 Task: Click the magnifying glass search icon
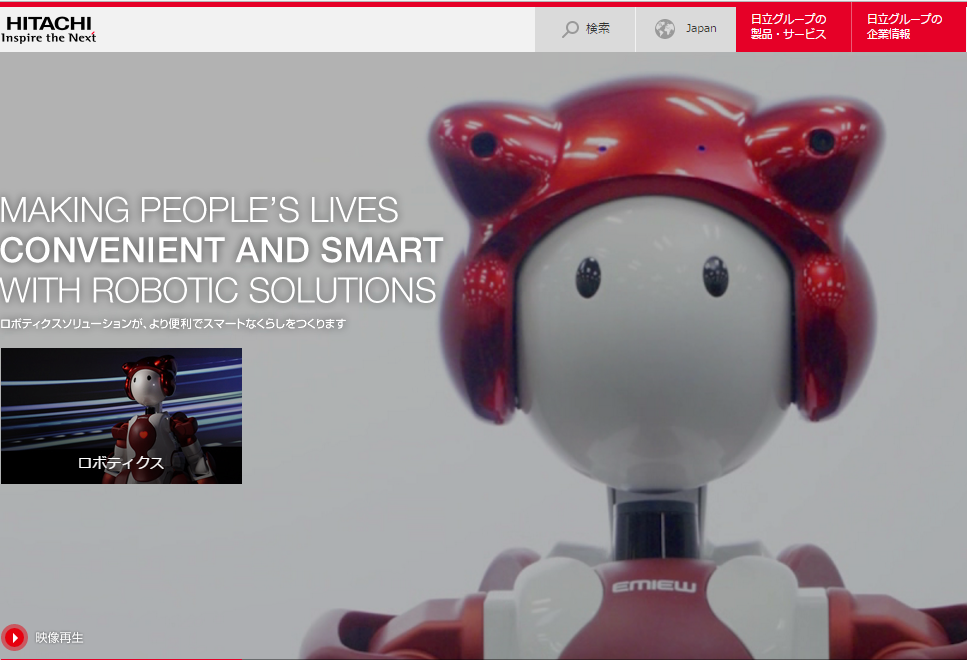click(570, 29)
